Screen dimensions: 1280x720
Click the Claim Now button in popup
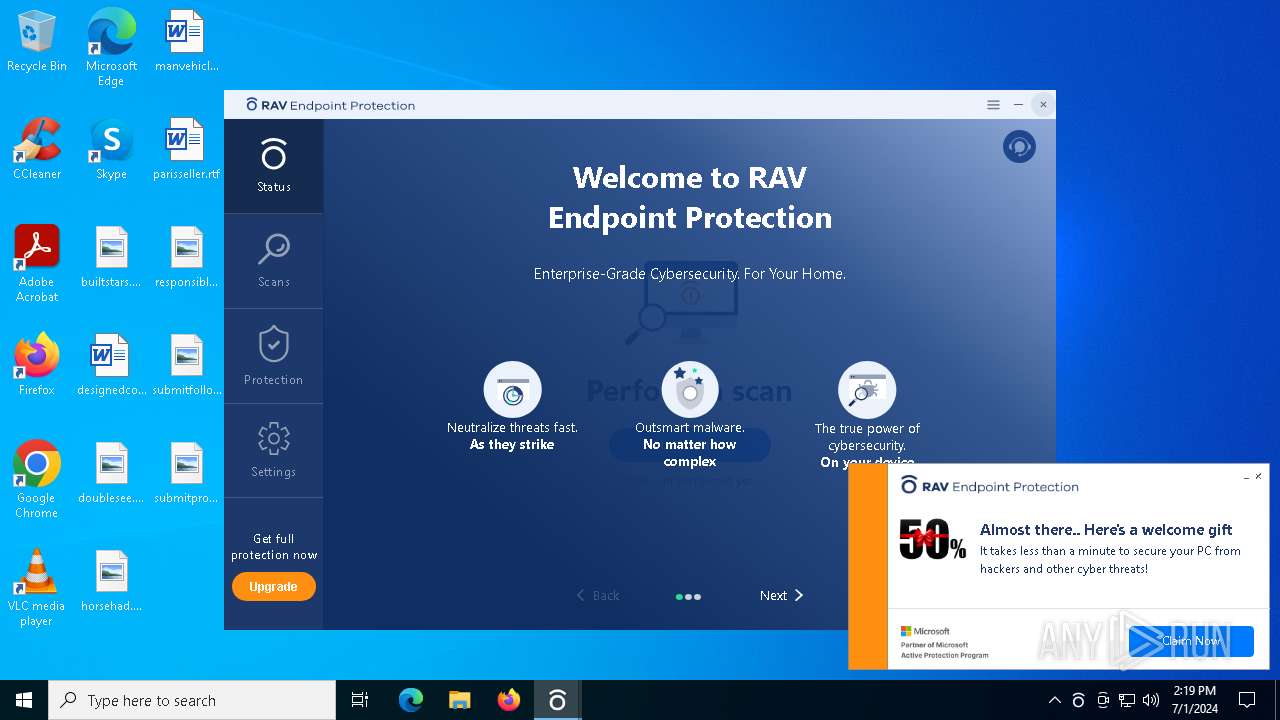pos(1191,641)
